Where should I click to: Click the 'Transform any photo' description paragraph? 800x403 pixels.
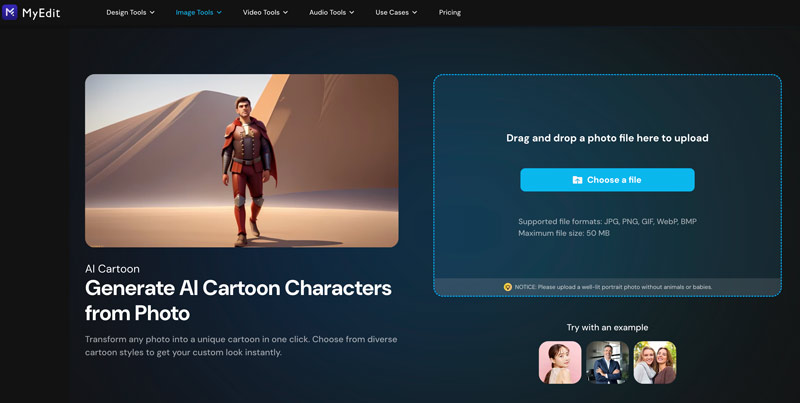(x=241, y=346)
